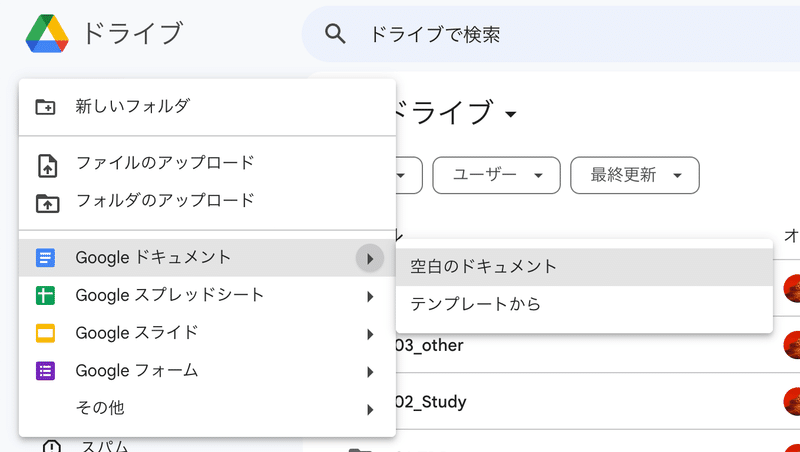800x452 pixels.
Task: Click the Google Slides yellow icon
Action: tap(45, 333)
